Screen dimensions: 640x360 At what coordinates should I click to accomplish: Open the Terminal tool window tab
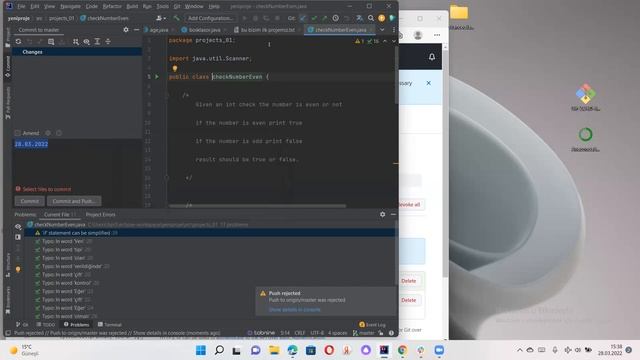pos(110,324)
